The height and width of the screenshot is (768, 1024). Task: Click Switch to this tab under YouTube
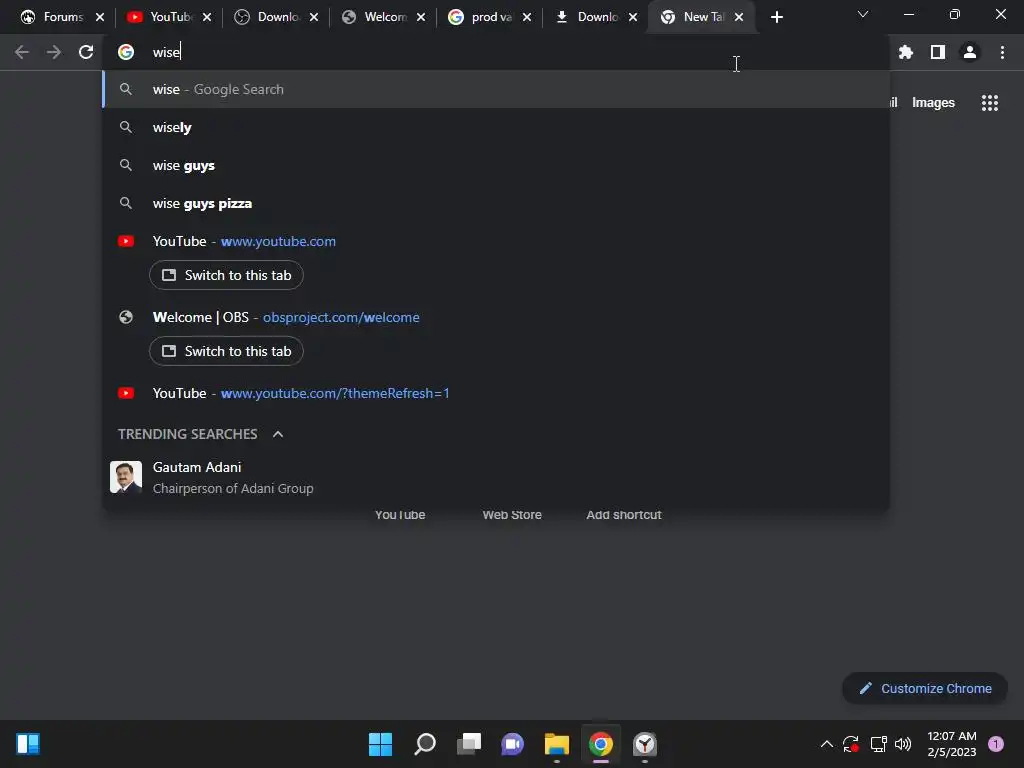pos(226,275)
